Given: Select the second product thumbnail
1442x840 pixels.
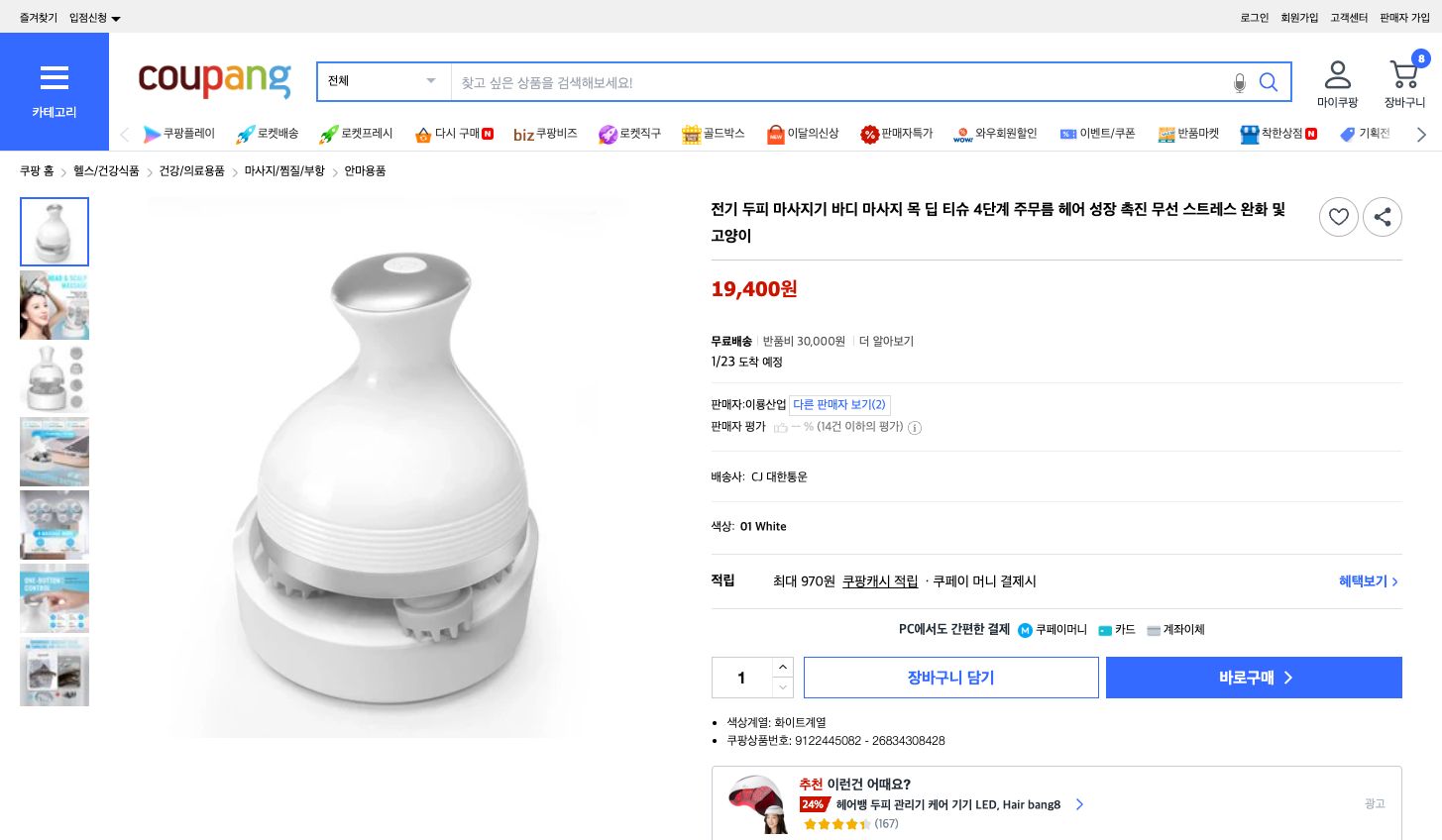Looking at the screenshot, I should (x=55, y=305).
